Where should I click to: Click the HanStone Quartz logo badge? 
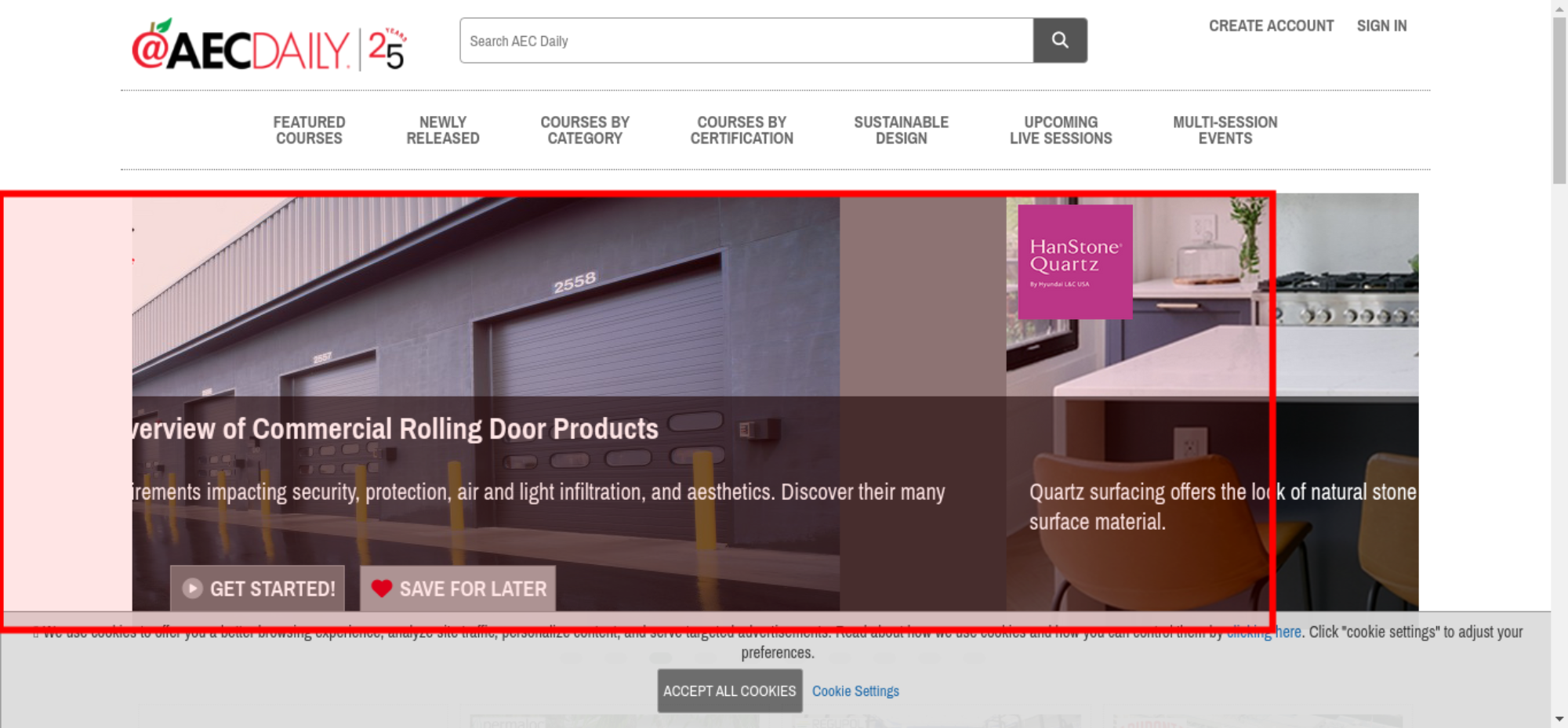pyautogui.click(x=1074, y=262)
